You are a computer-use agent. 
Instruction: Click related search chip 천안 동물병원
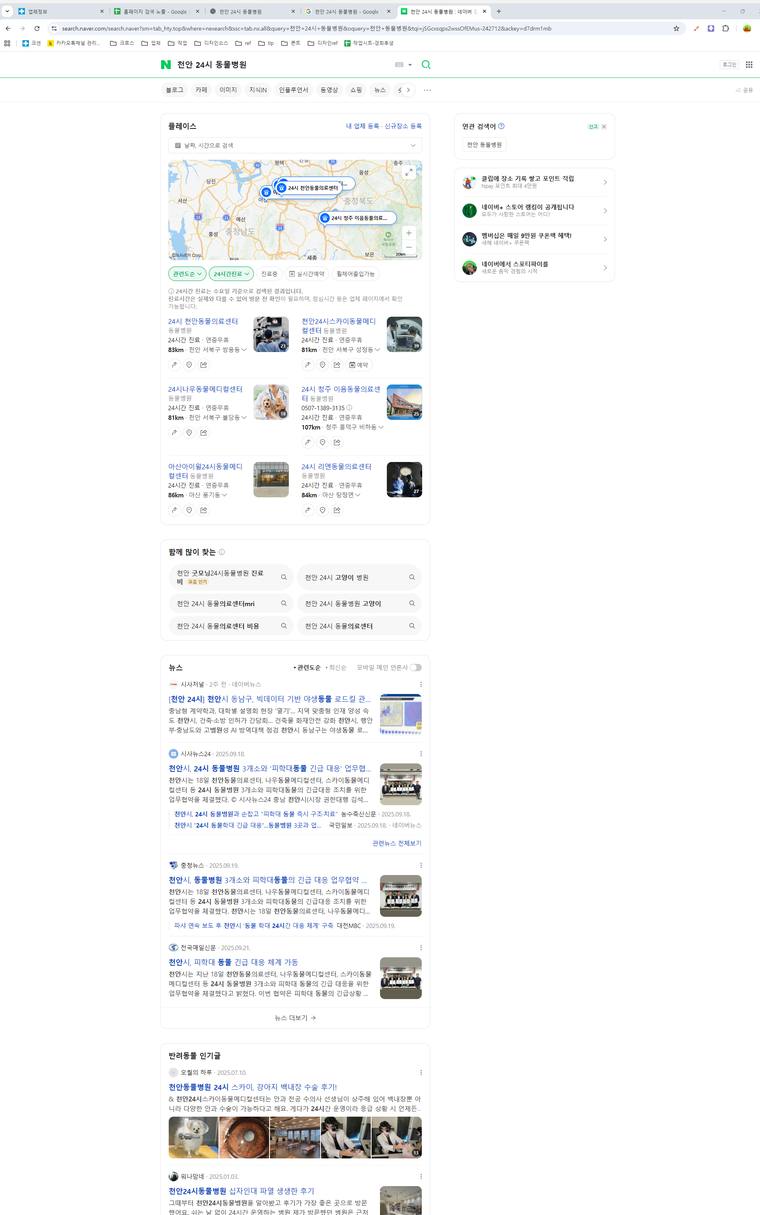[x=485, y=145]
